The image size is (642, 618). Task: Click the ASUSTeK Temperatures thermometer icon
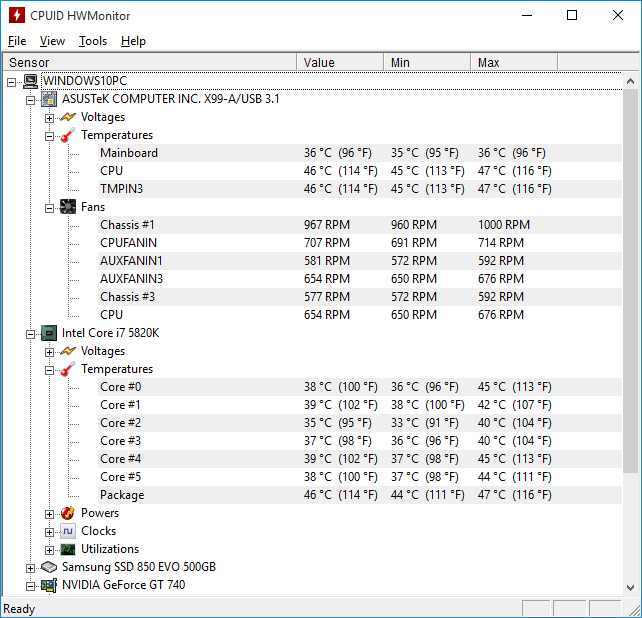pos(68,135)
